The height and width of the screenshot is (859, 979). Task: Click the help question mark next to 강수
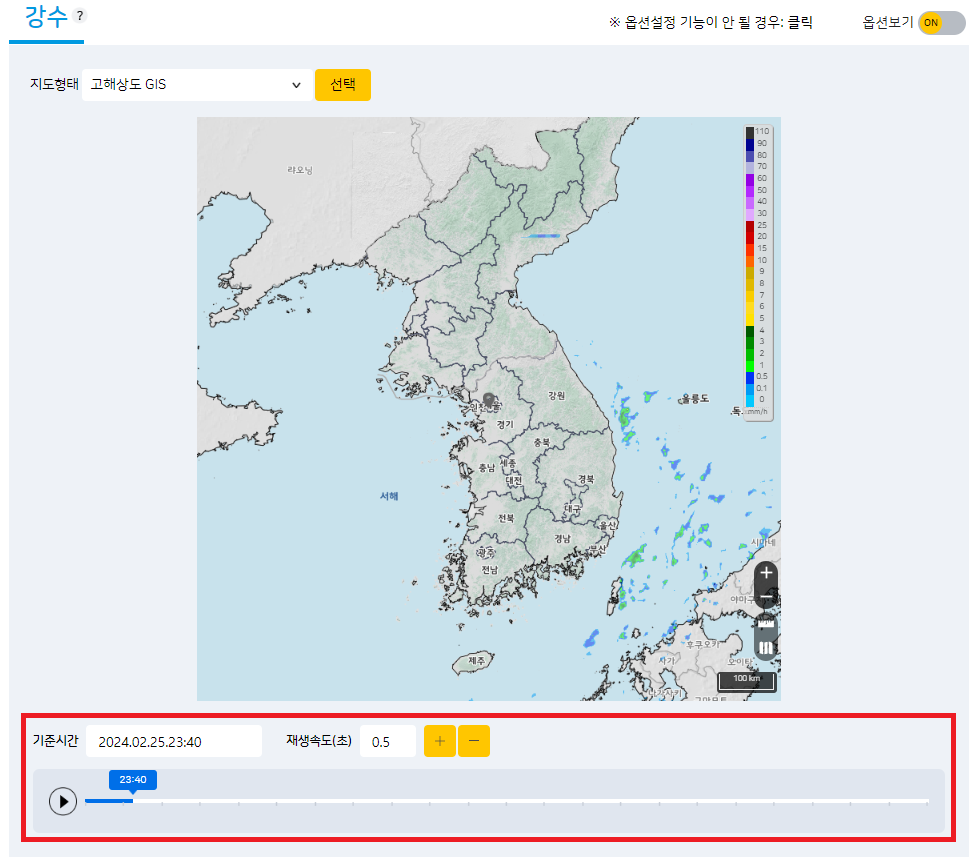coord(80,16)
